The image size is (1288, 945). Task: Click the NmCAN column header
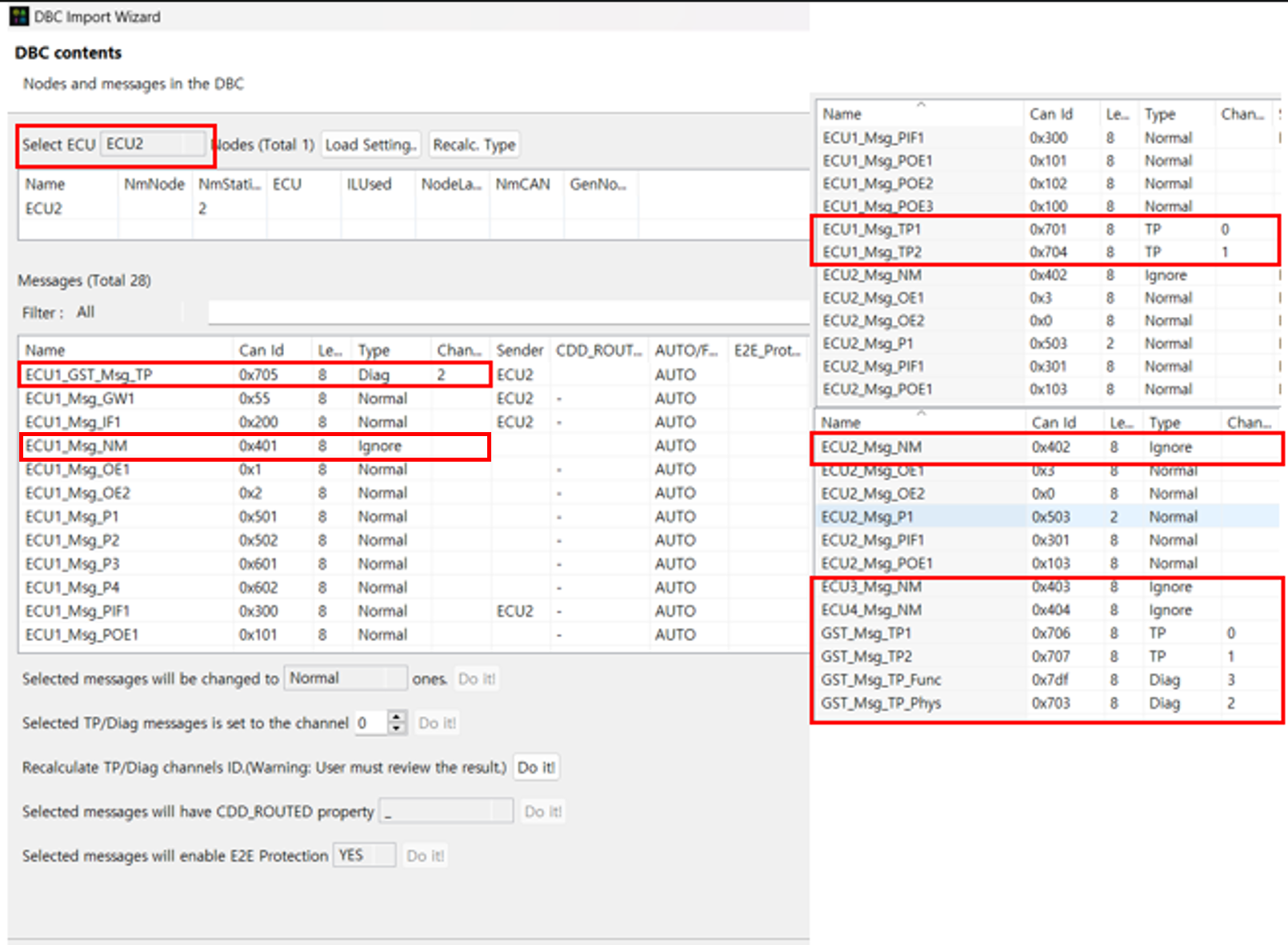point(526,184)
